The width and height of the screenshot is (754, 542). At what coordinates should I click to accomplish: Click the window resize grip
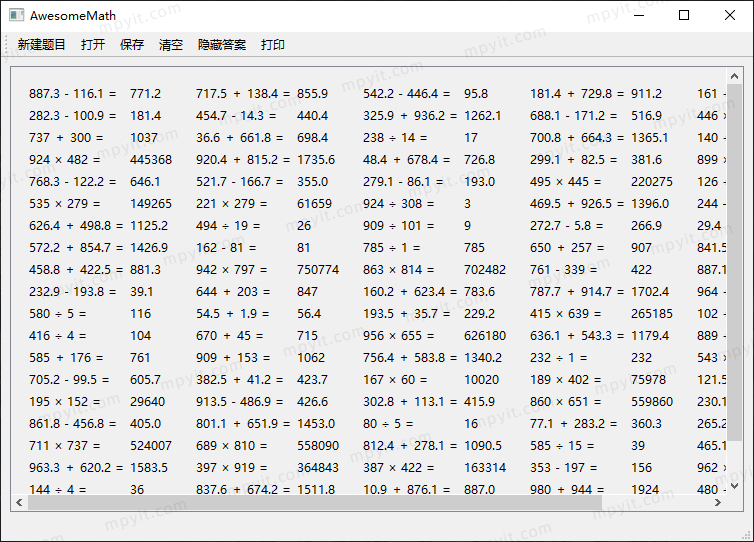[x=748, y=536]
